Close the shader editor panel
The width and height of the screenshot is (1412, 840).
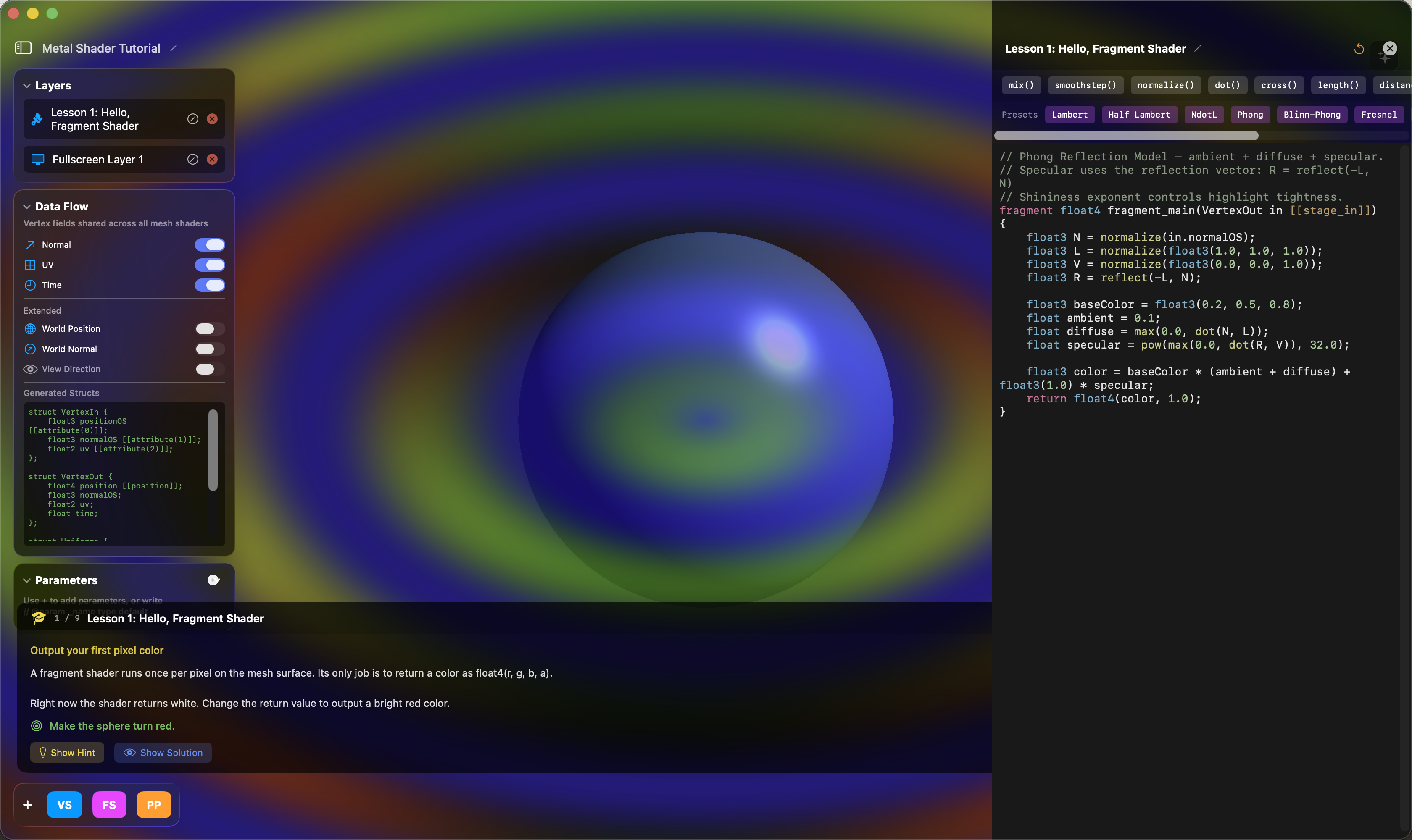pyautogui.click(x=1390, y=48)
